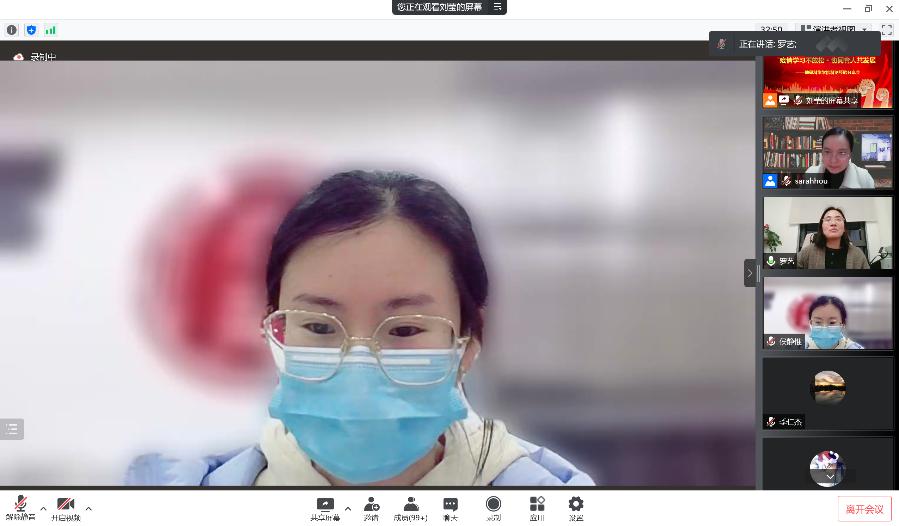
Task: Open the Settings gear icon
Action: click(576, 505)
